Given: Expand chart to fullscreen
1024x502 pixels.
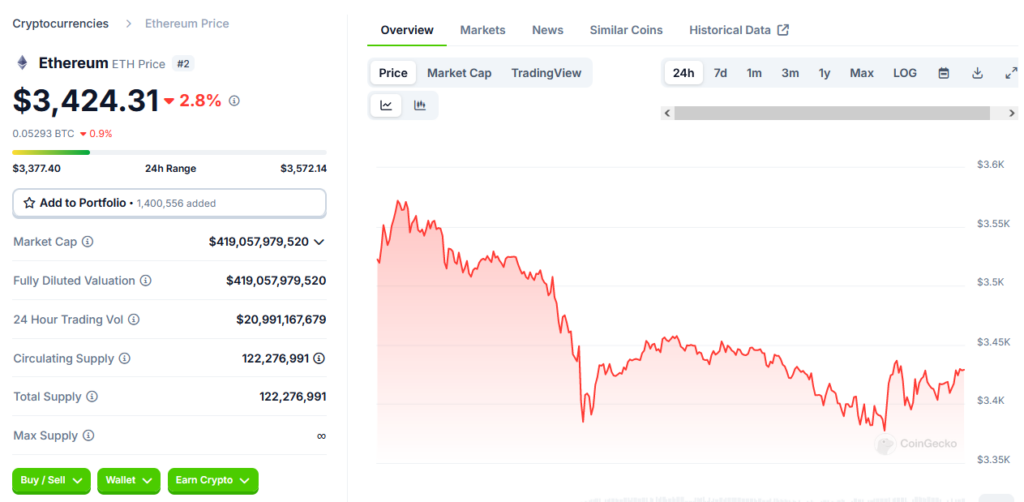Looking at the screenshot, I should (x=1010, y=73).
